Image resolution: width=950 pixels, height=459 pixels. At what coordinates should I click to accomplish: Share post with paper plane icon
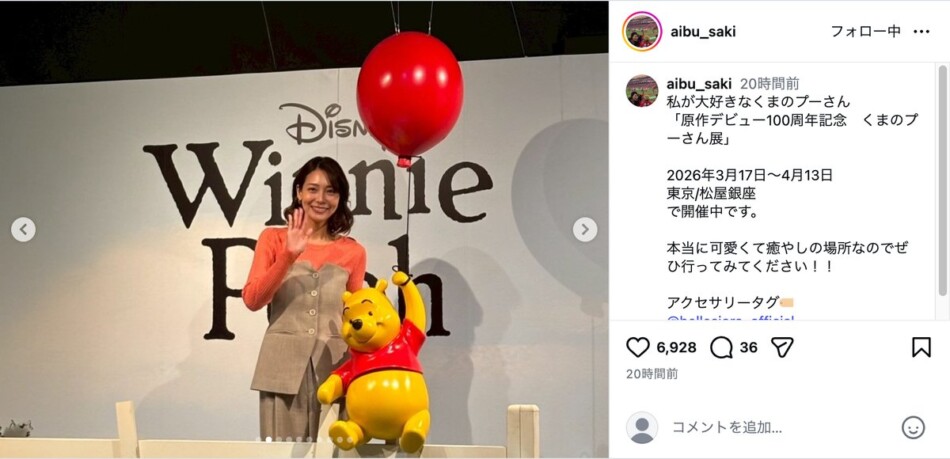click(x=782, y=347)
